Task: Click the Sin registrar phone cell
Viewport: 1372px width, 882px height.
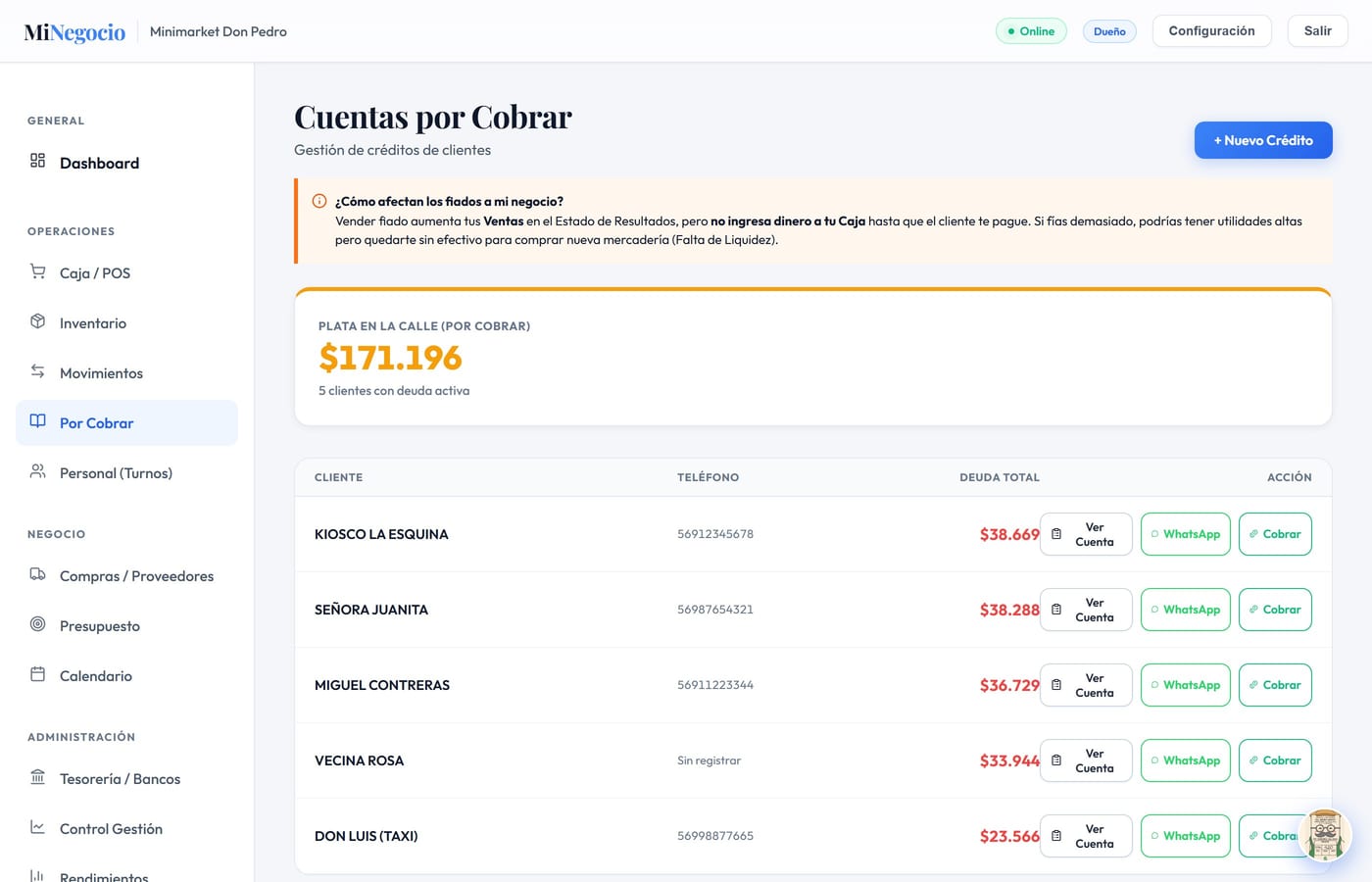Action: (709, 760)
